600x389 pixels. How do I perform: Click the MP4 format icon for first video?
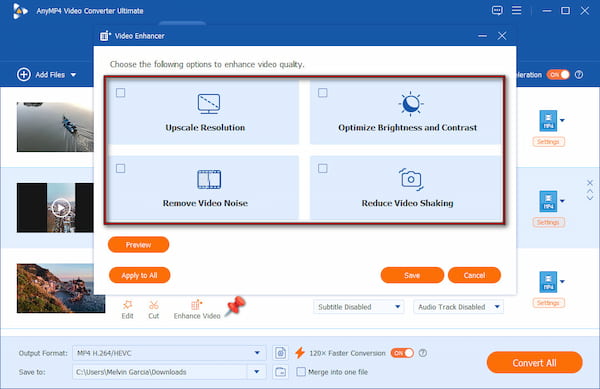click(548, 121)
